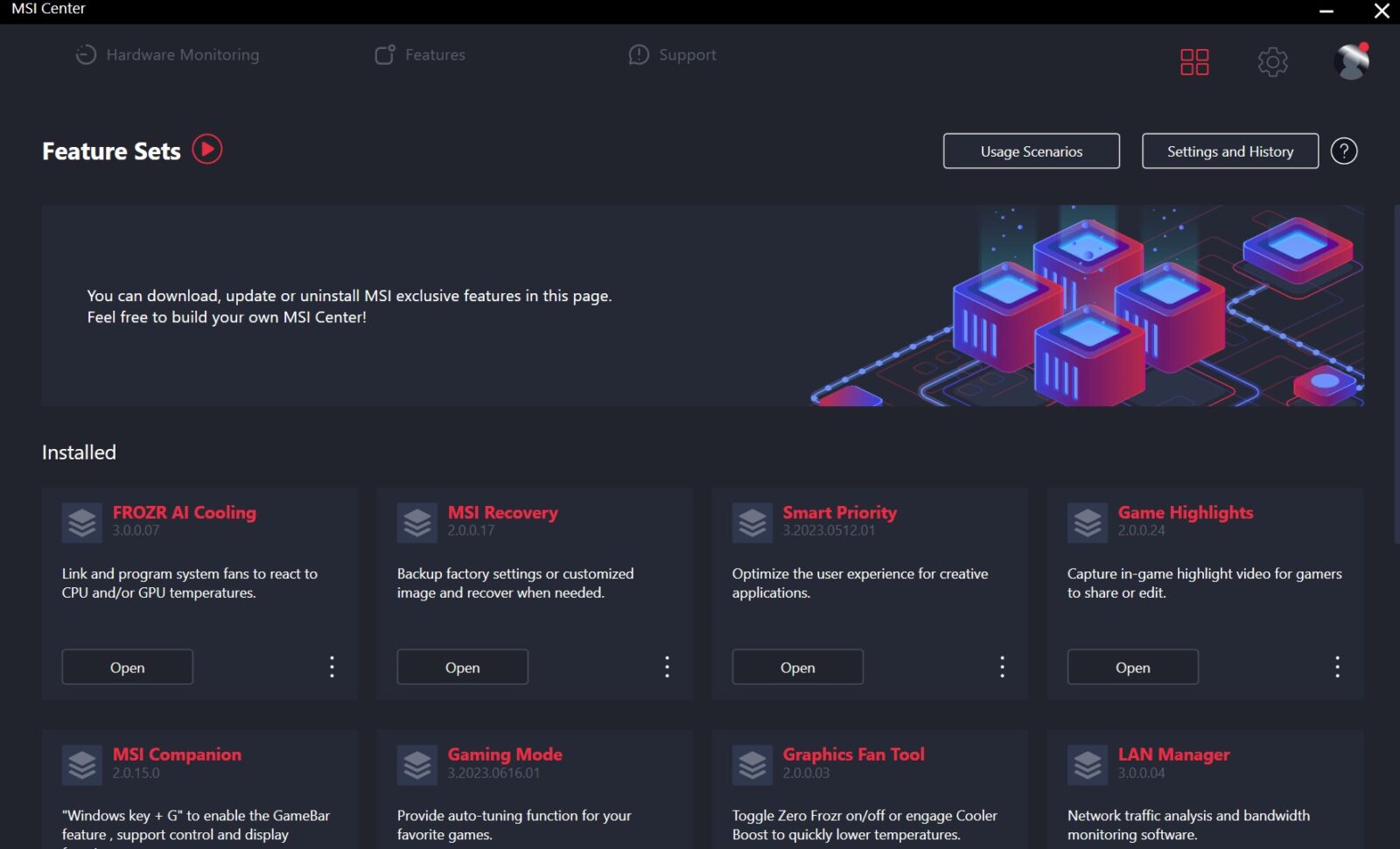Expand MSI Recovery three-dot options menu
1400x849 pixels.
coord(667,667)
